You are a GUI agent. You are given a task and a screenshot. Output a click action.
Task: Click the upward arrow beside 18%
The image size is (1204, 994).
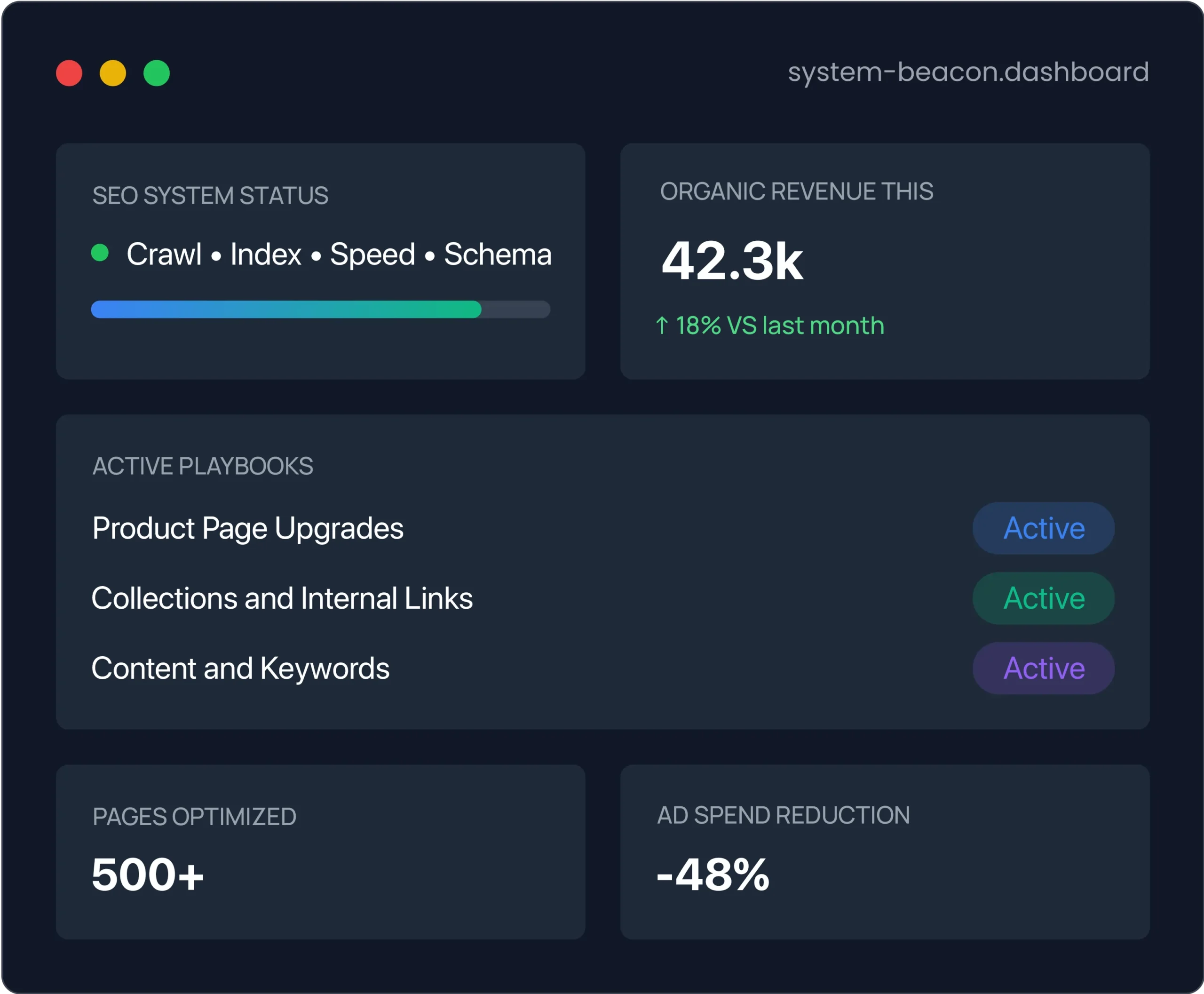662,325
